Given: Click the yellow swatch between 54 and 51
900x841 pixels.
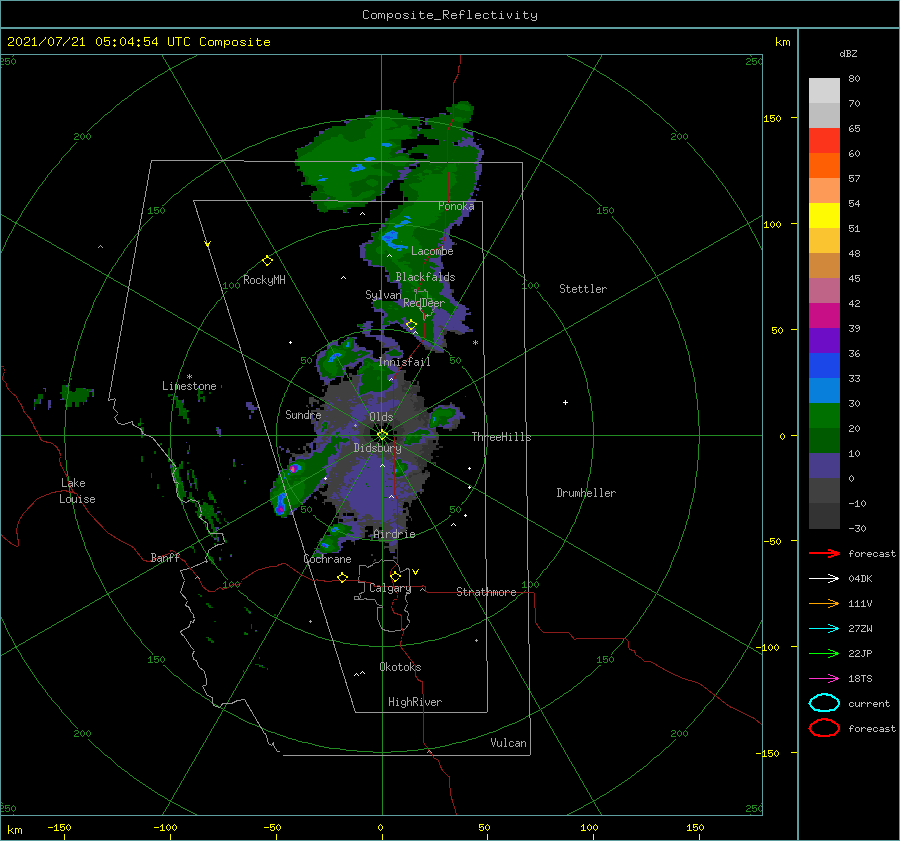Looking at the screenshot, I should coord(824,216).
